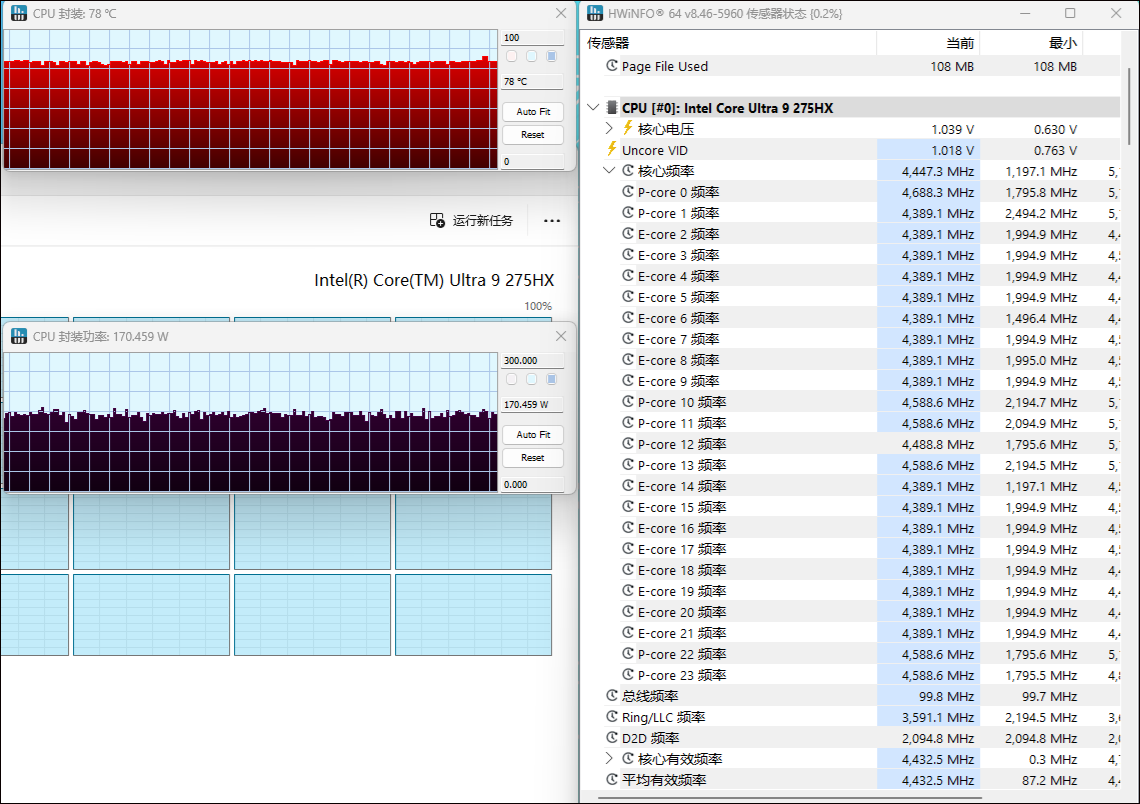Click the clock icon for E-core 2 频率

click(x=628, y=233)
